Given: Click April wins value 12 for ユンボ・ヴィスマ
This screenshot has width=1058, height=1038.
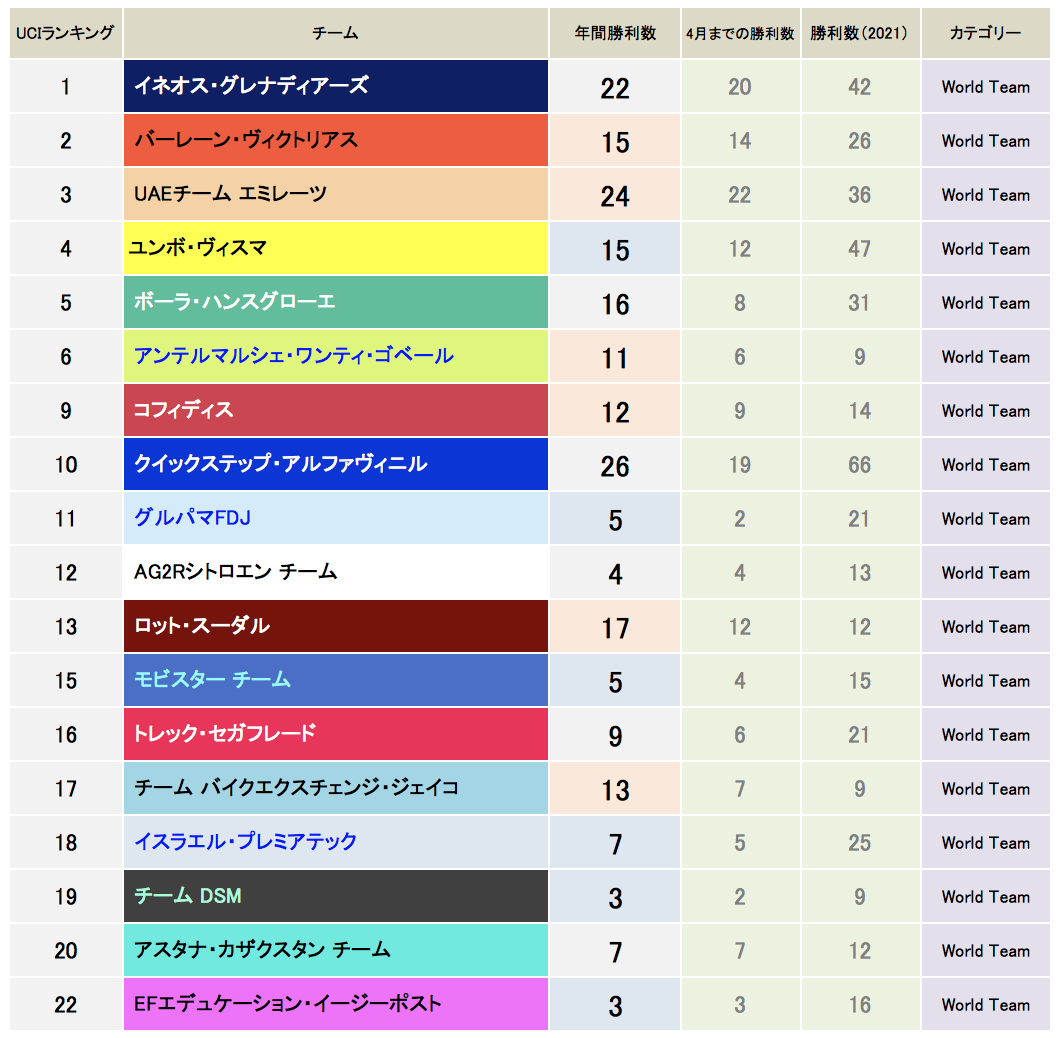Looking at the screenshot, I should [740, 249].
